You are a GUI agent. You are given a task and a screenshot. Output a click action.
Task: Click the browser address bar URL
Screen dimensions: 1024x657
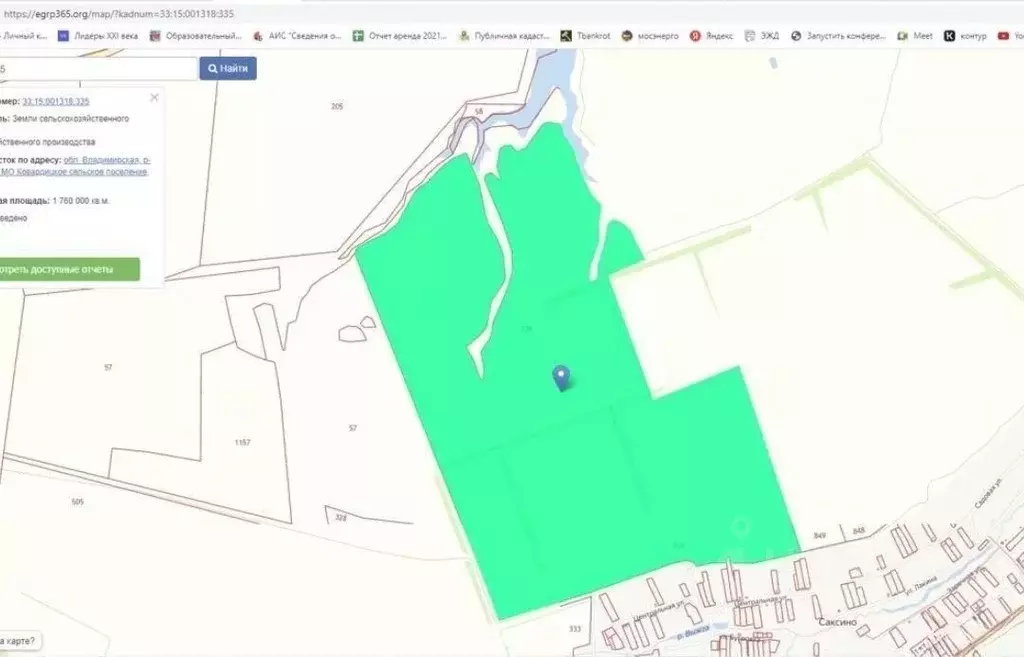tap(119, 14)
